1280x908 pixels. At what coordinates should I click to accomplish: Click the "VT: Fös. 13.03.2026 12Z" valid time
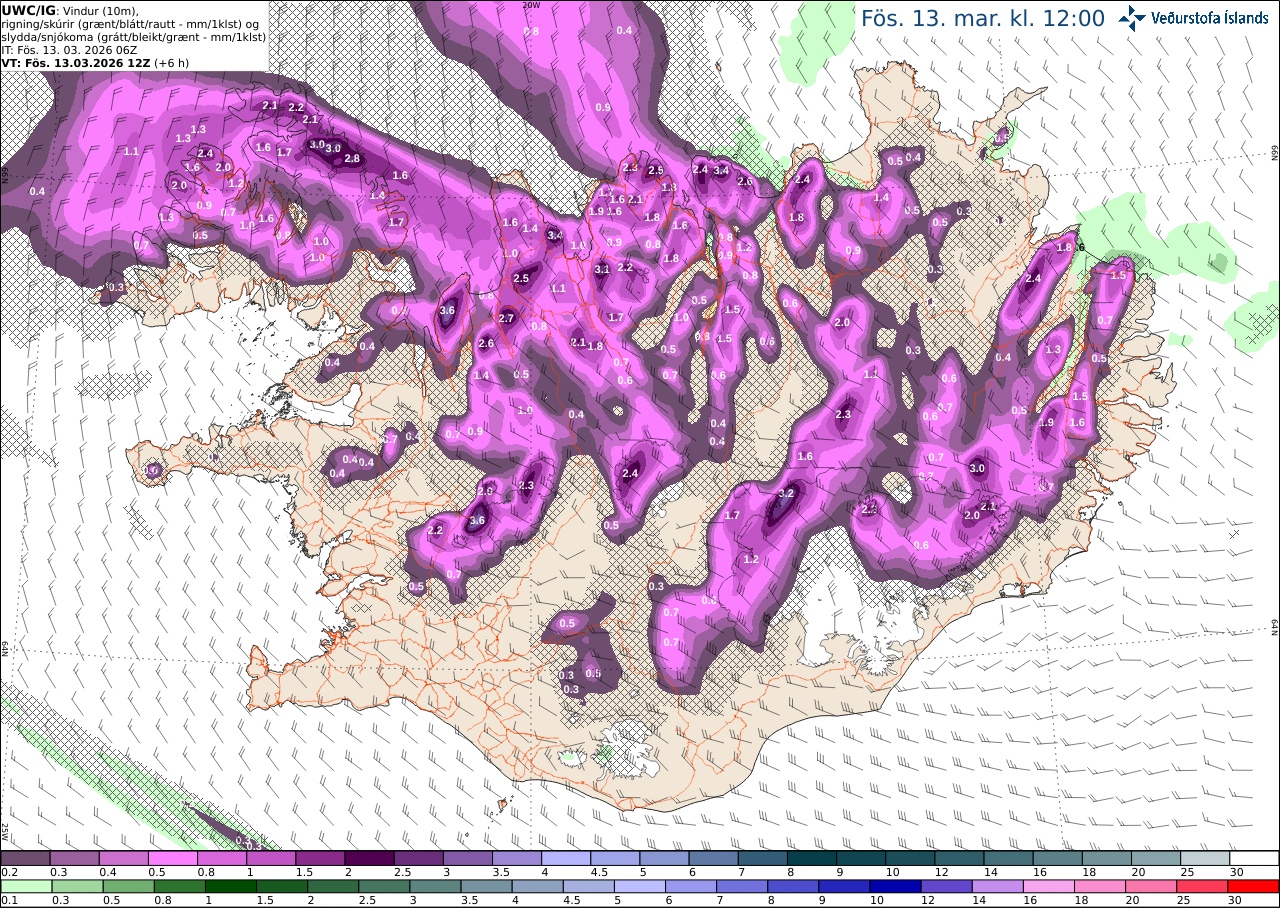[x=74, y=62]
